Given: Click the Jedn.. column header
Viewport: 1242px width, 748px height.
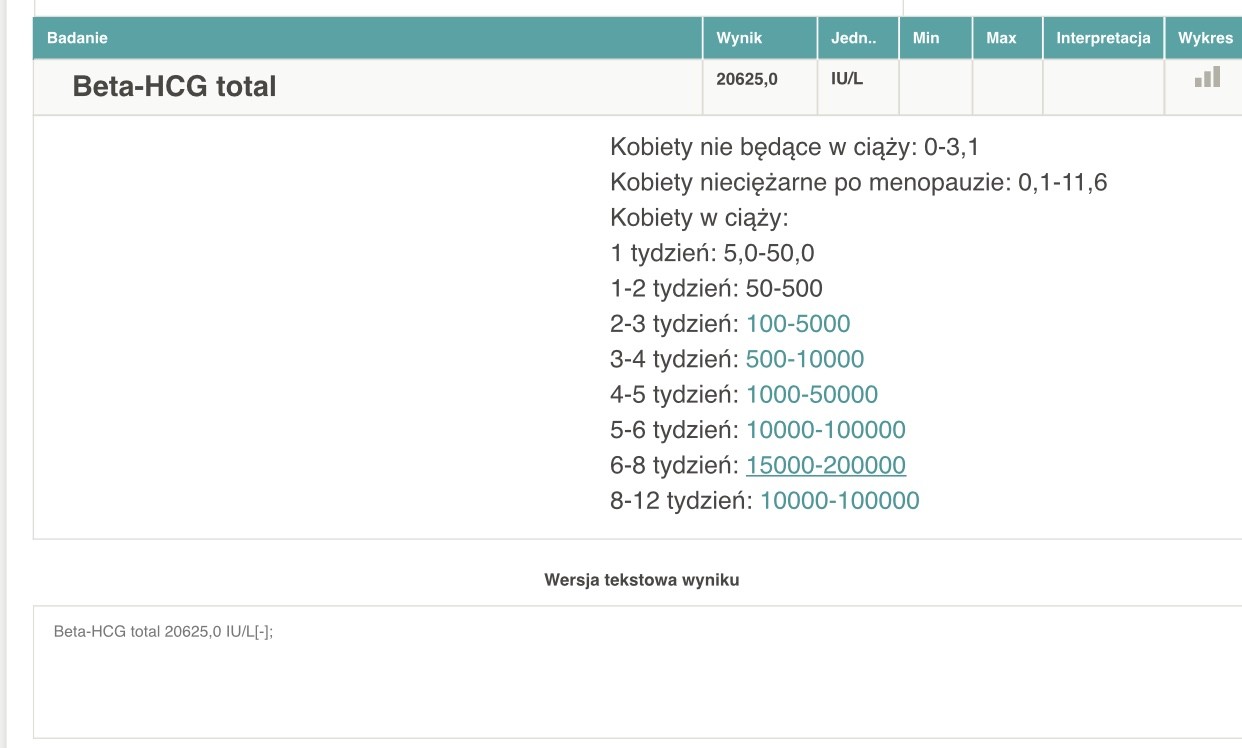Looking at the screenshot, I should click(x=853, y=38).
